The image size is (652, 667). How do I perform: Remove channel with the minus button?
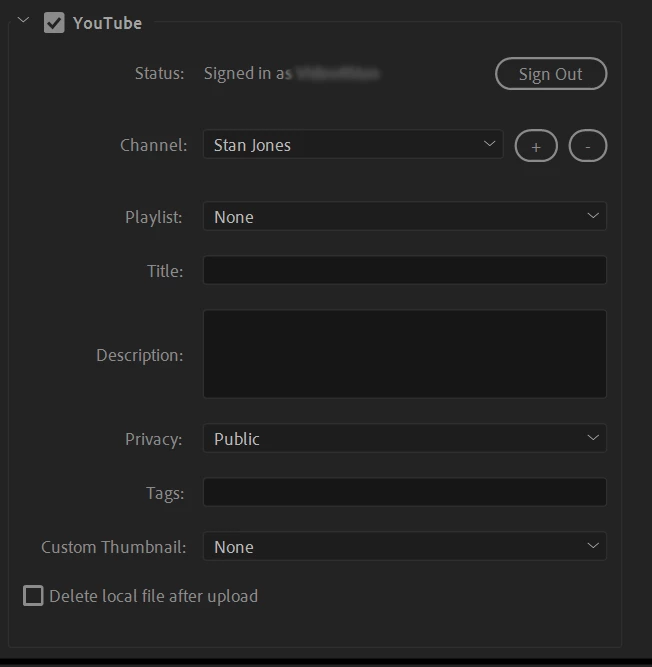[x=588, y=146]
